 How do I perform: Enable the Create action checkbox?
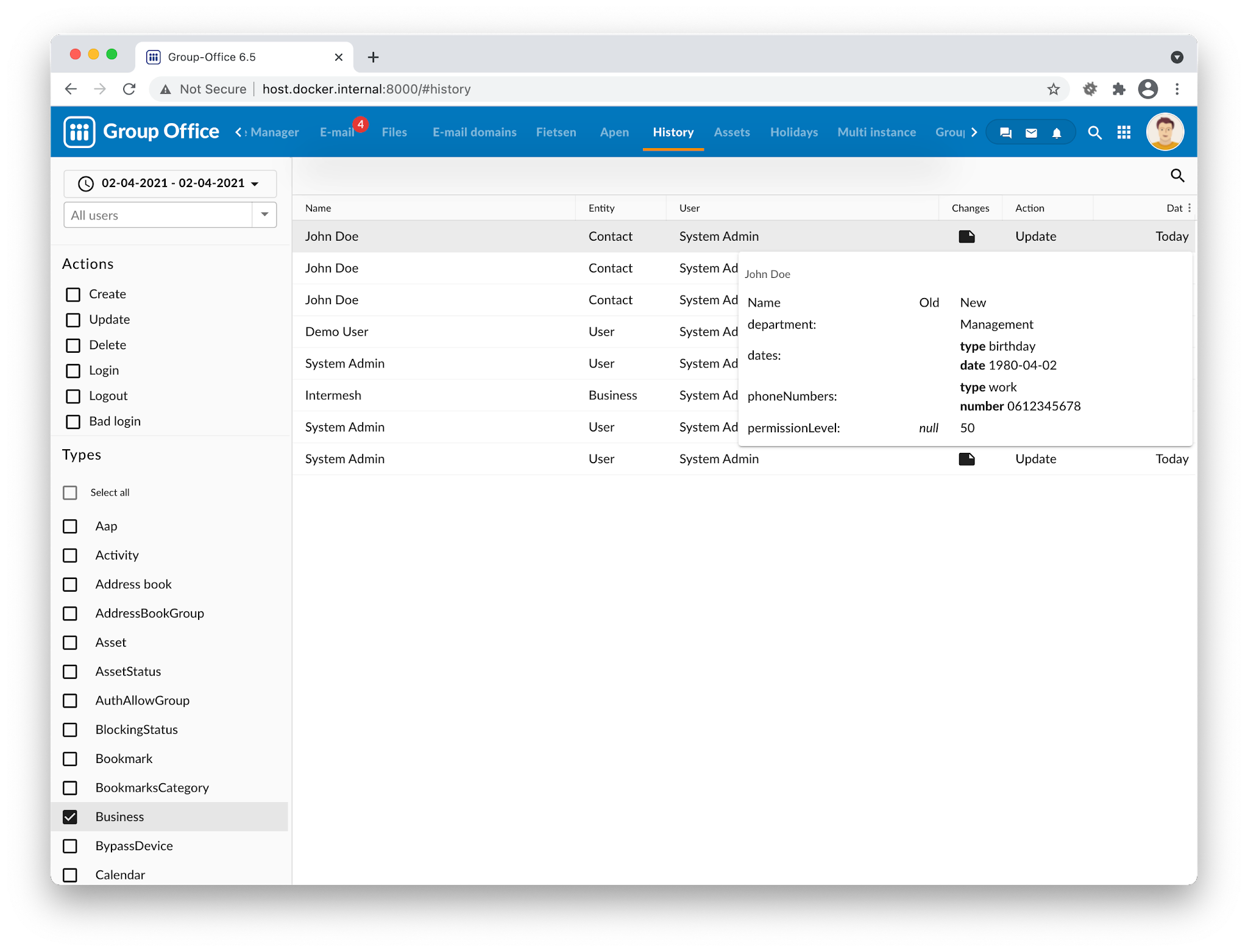click(x=73, y=294)
